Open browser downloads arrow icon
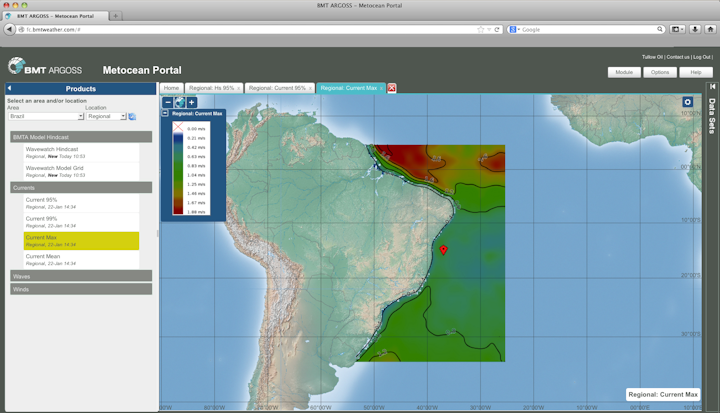 pos(695,29)
